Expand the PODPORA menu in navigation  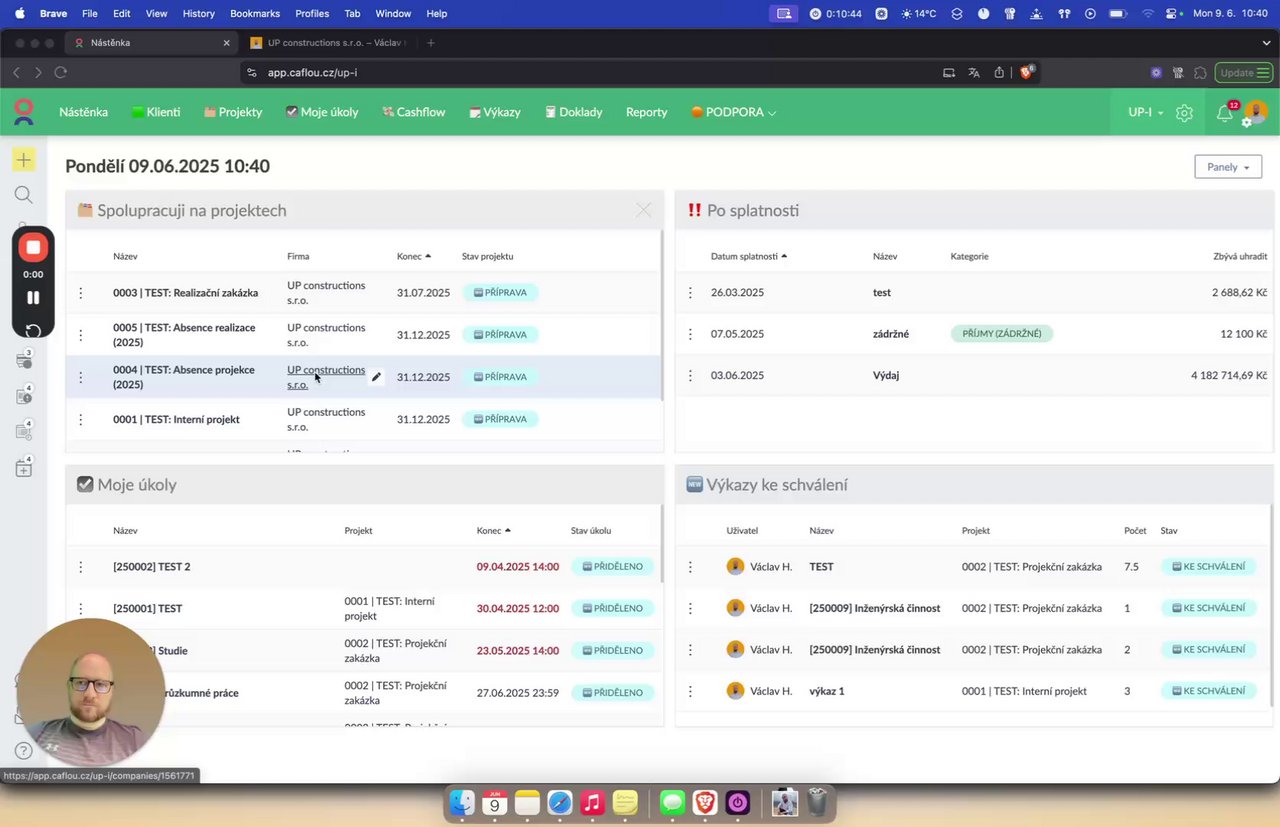[734, 112]
